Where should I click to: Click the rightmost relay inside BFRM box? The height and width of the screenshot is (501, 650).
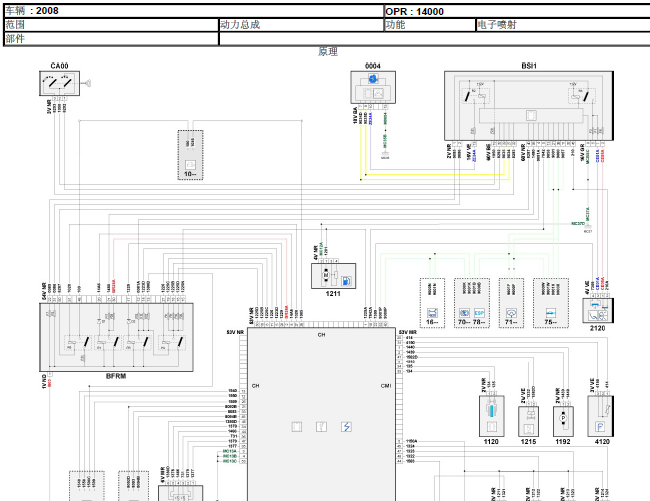point(172,343)
